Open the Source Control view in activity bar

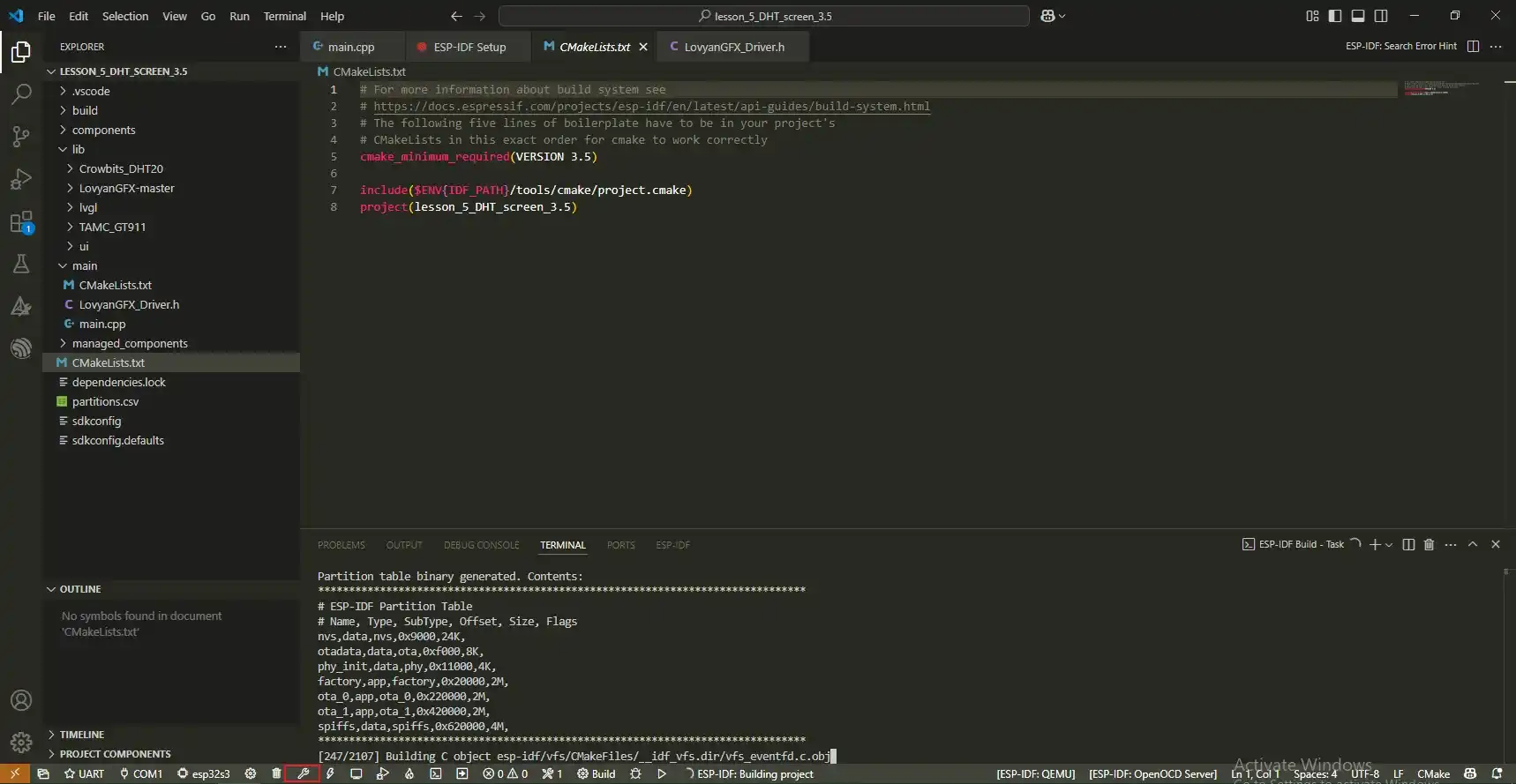click(x=21, y=136)
